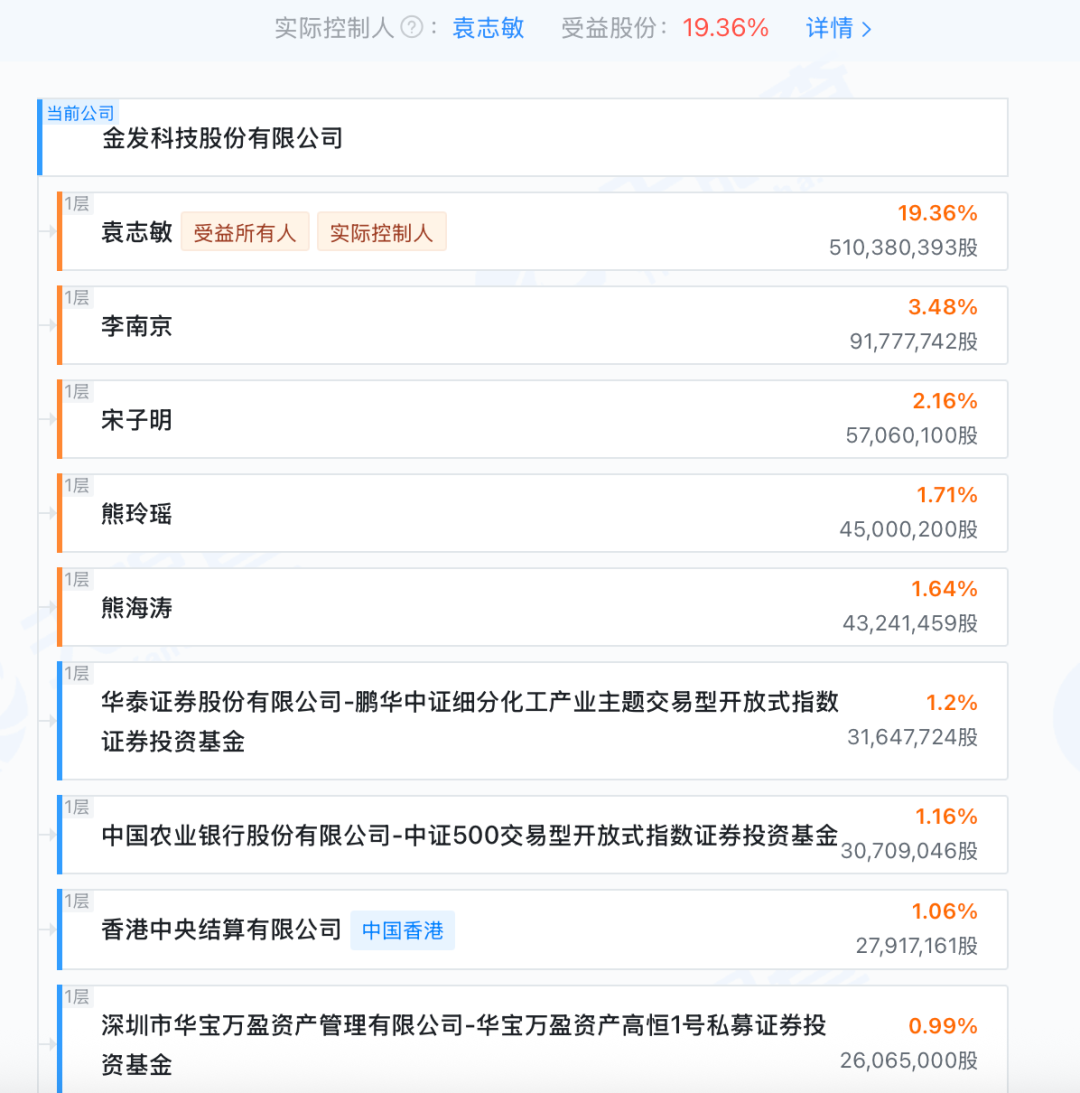1080x1093 pixels.
Task: Click the 实际控制人 tag on the 袁志敏 row
Action: 381,232
